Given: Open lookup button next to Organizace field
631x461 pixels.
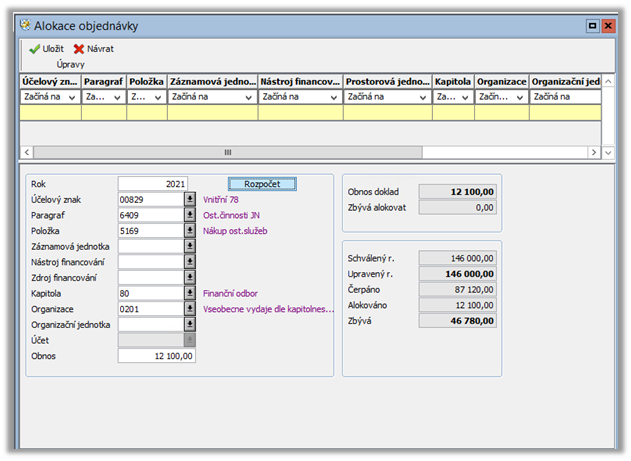Looking at the screenshot, I should (190, 309).
